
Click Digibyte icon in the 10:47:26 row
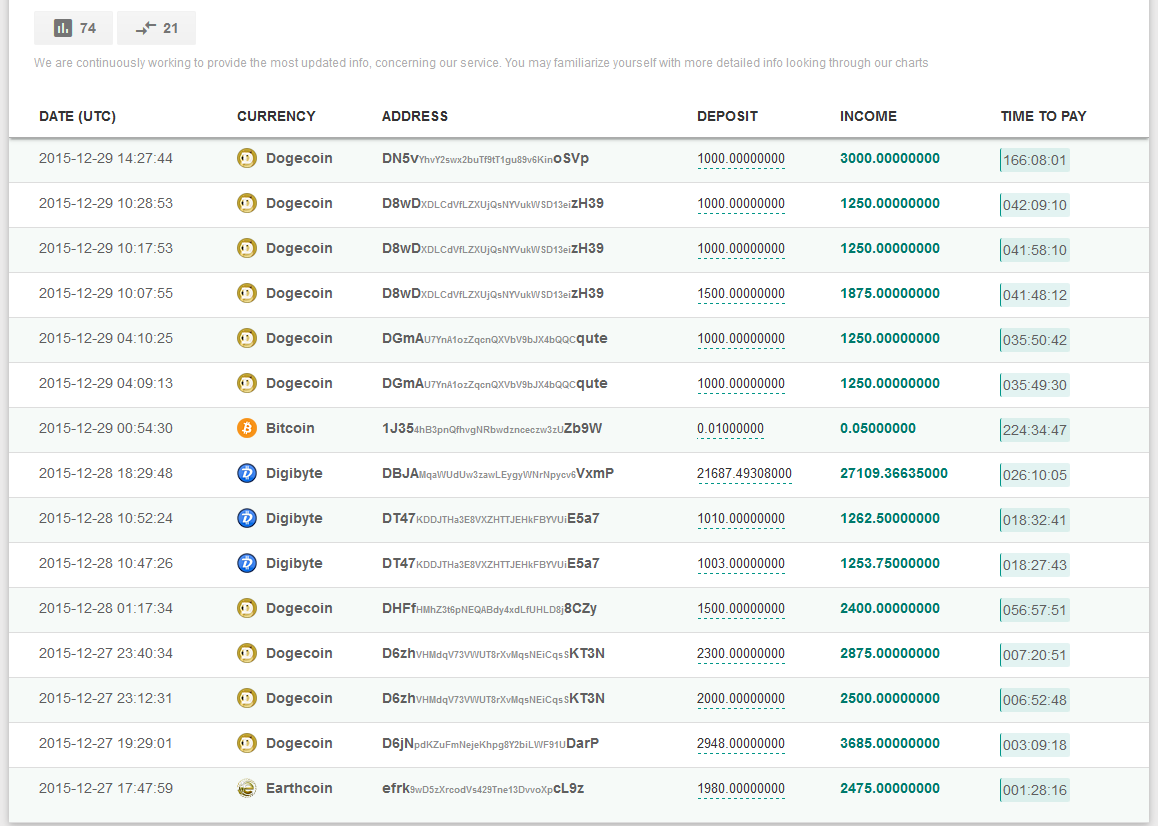(246, 563)
